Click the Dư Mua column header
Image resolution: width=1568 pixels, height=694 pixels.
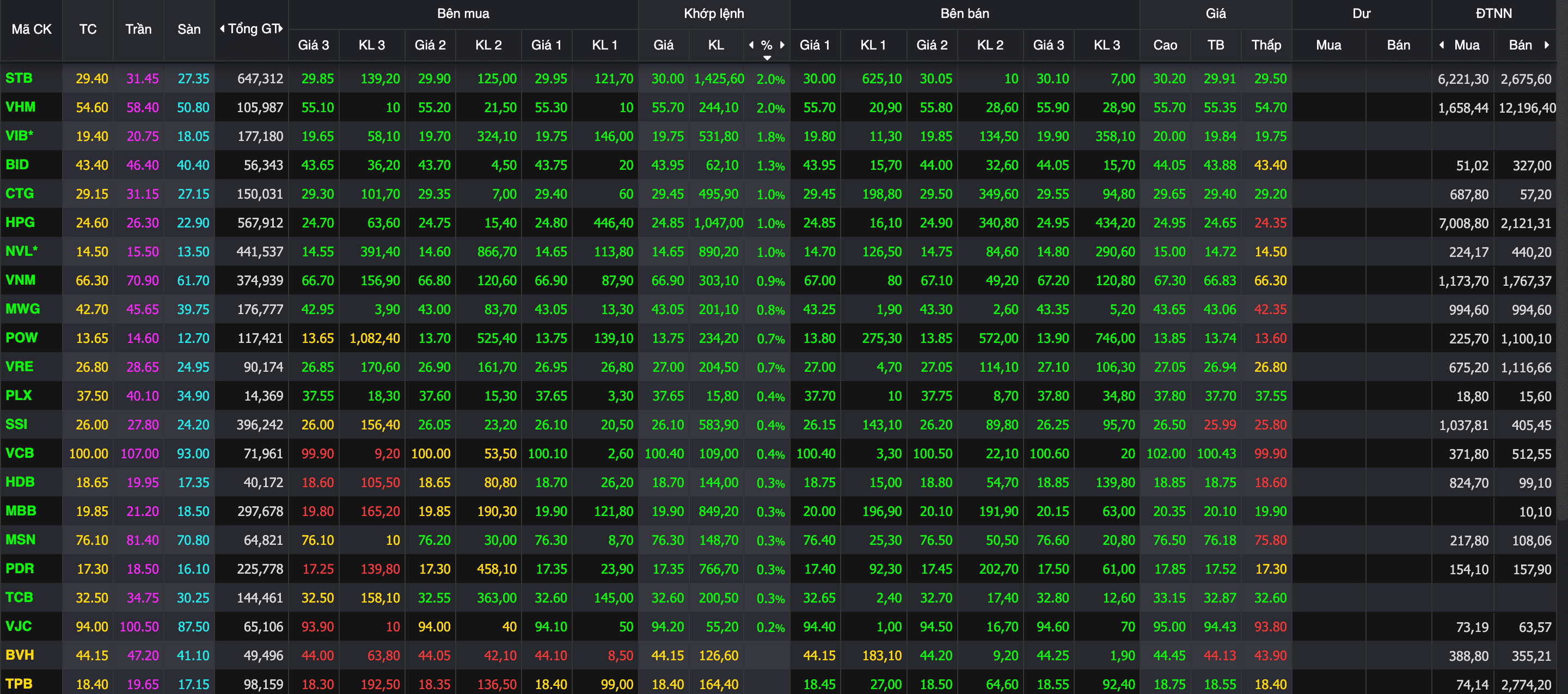[1328, 45]
